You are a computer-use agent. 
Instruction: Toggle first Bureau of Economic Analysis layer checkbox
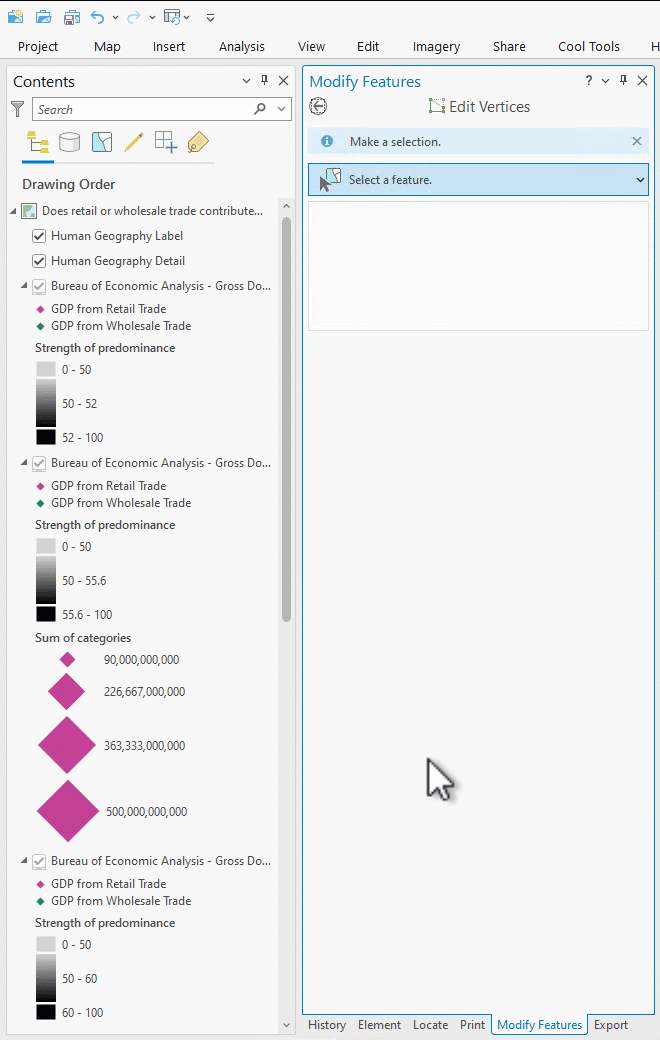click(x=39, y=286)
